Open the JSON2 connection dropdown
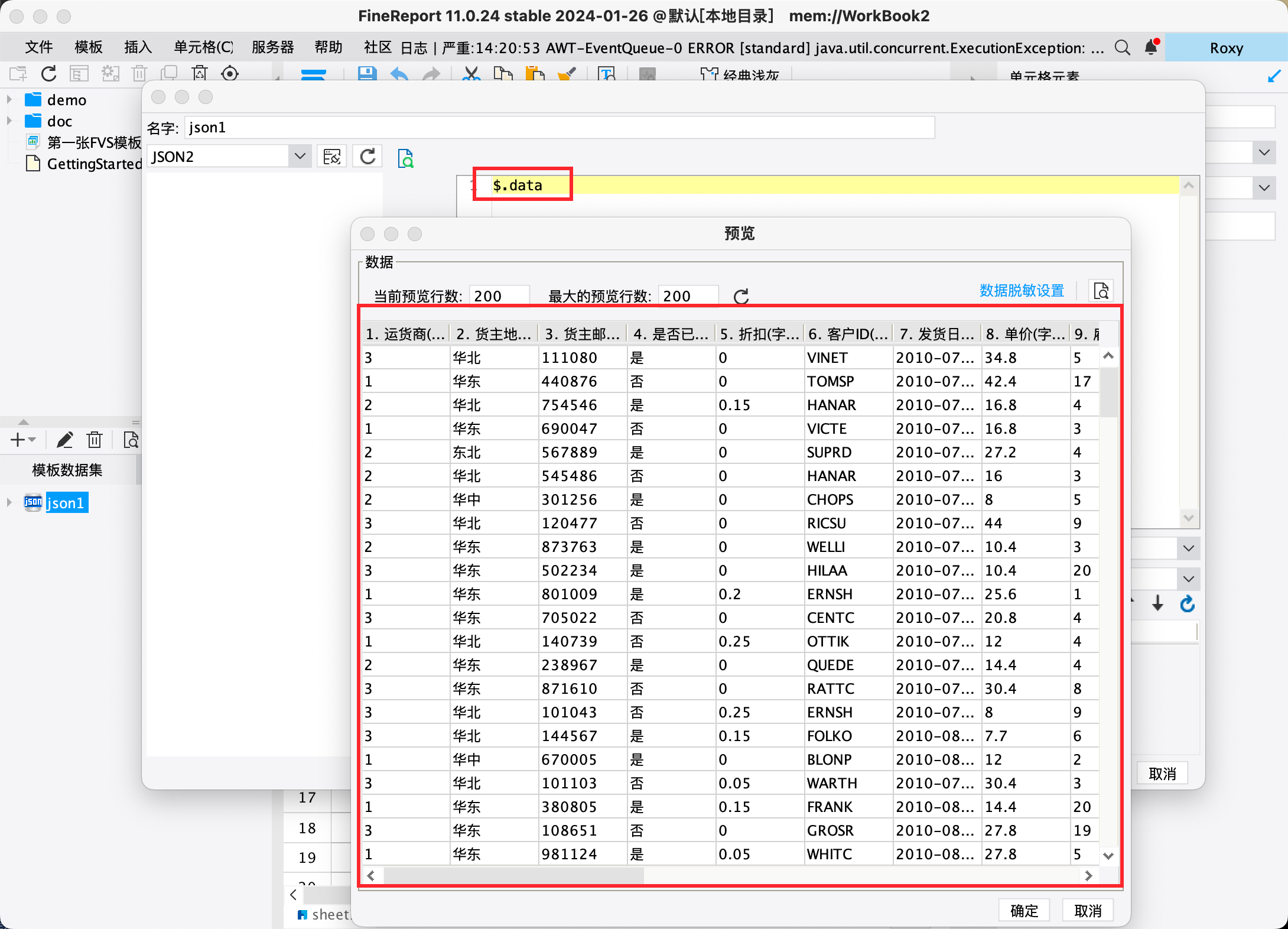Screen dimensions: 1288x929 pyautogui.click(x=300, y=157)
